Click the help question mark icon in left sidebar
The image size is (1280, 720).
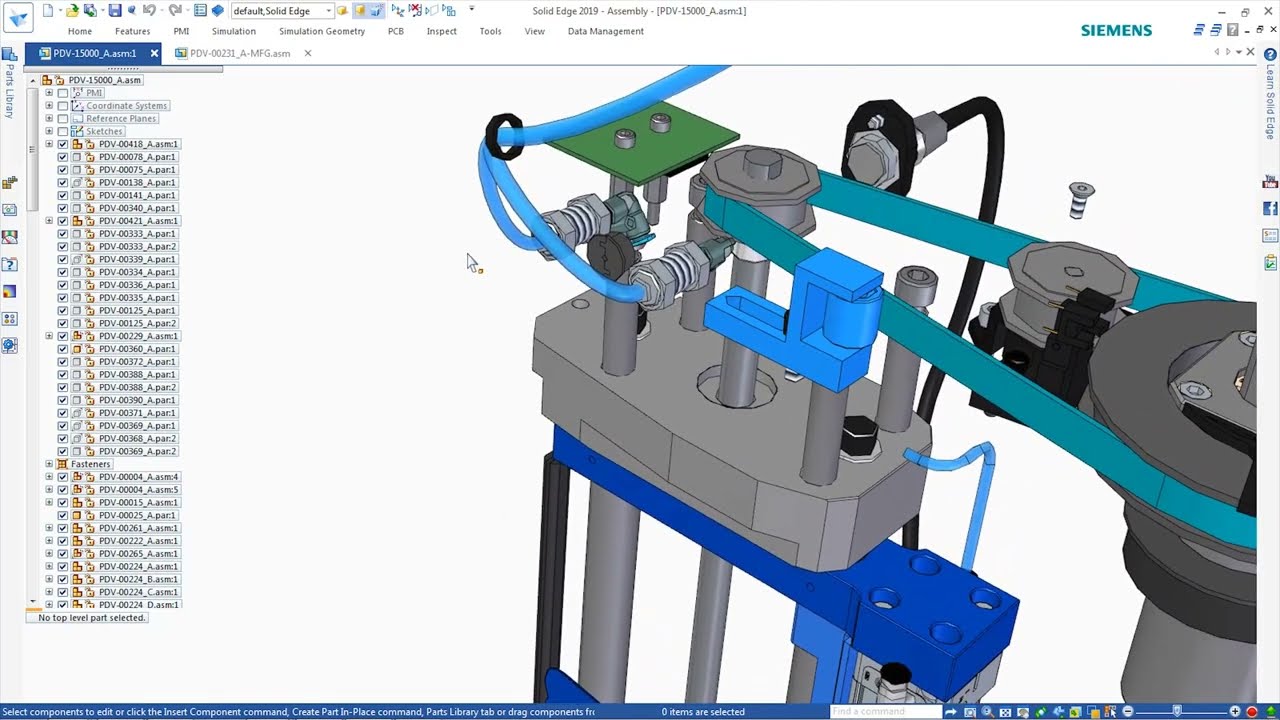(x=10, y=265)
